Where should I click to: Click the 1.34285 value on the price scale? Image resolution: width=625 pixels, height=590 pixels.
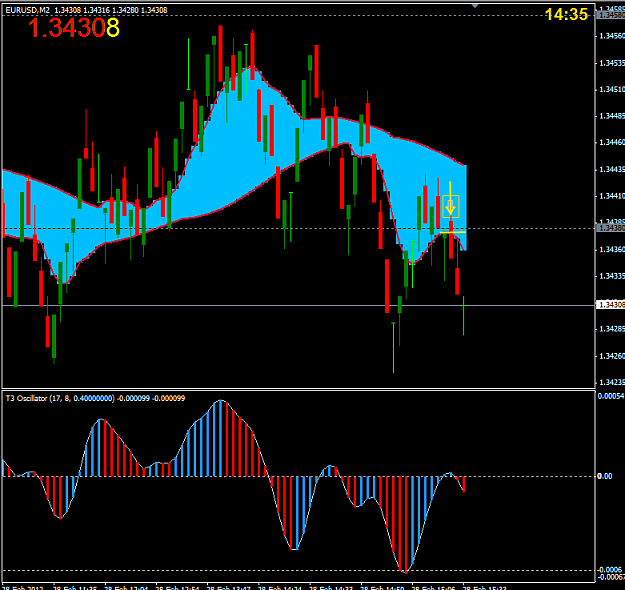(612, 329)
